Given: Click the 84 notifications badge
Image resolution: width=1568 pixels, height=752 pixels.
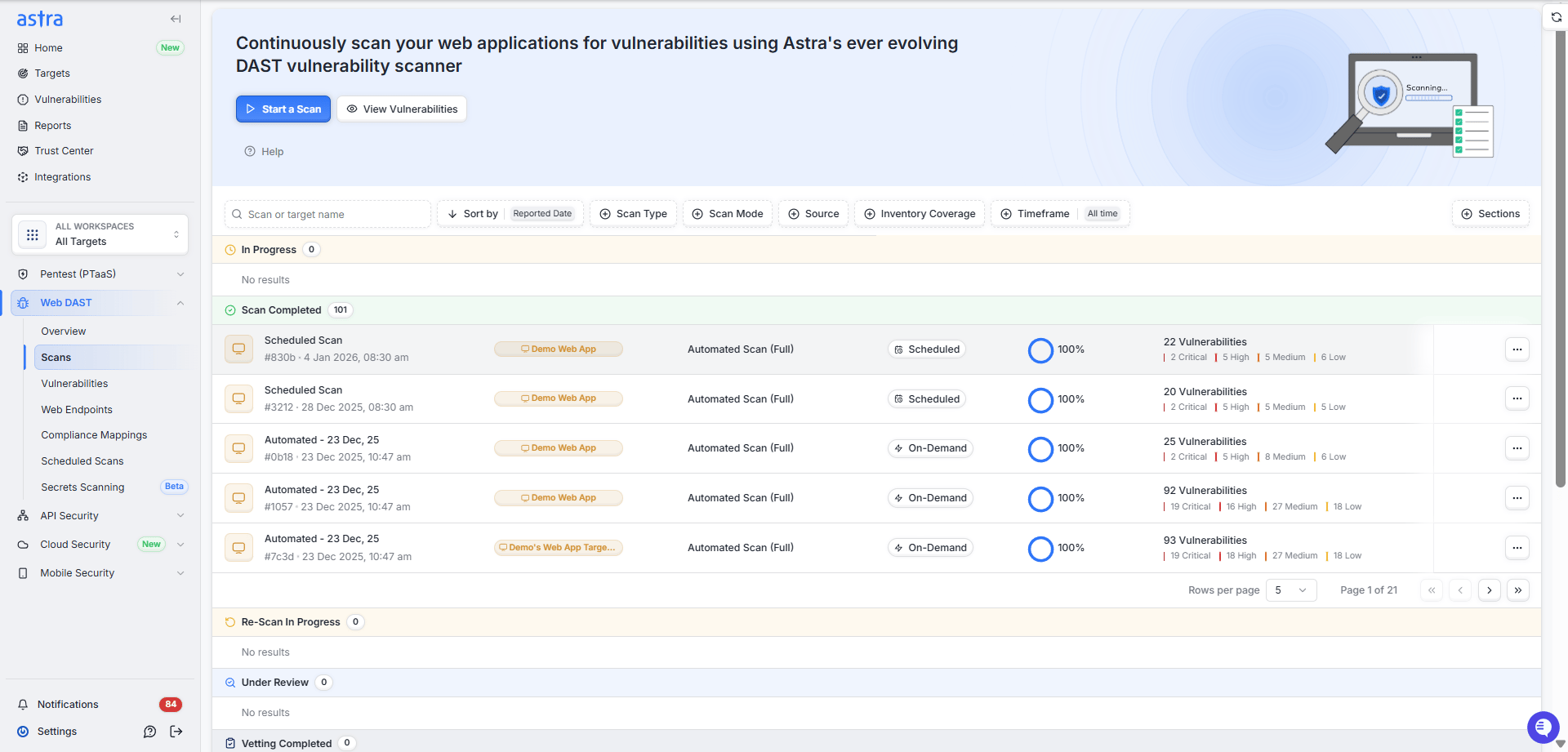Looking at the screenshot, I should click(171, 705).
